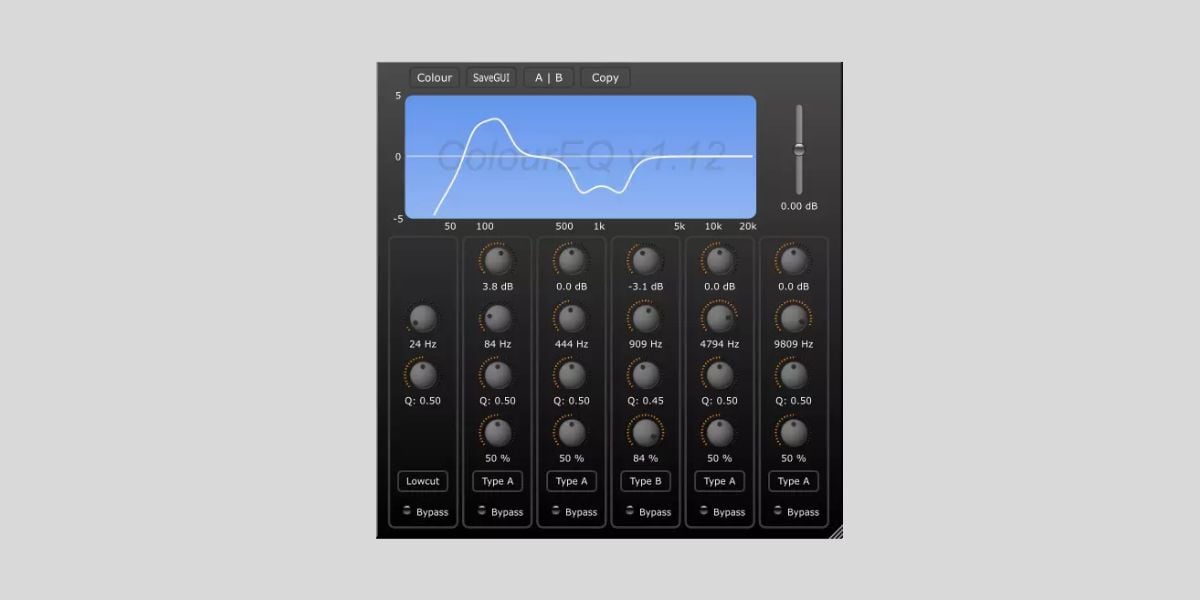
Task: Click the Q: 0.45 value label
Action: click(645, 401)
